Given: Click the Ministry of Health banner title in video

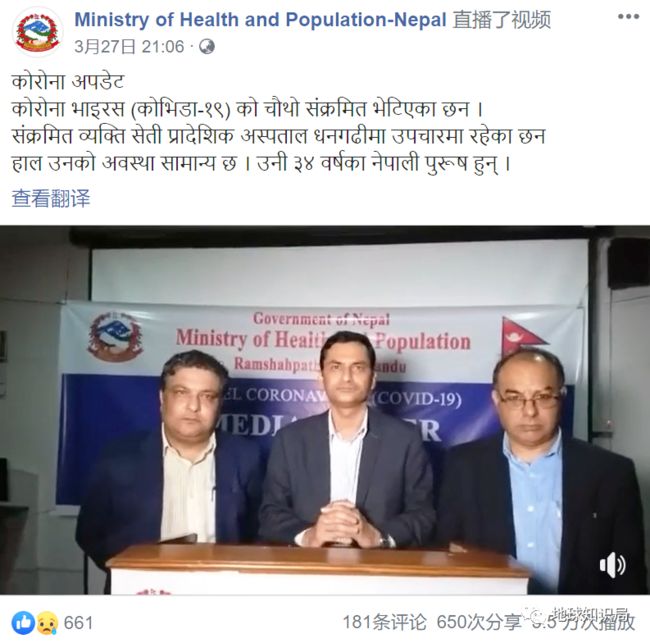Looking at the screenshot, I should click(x=323, y=341).
